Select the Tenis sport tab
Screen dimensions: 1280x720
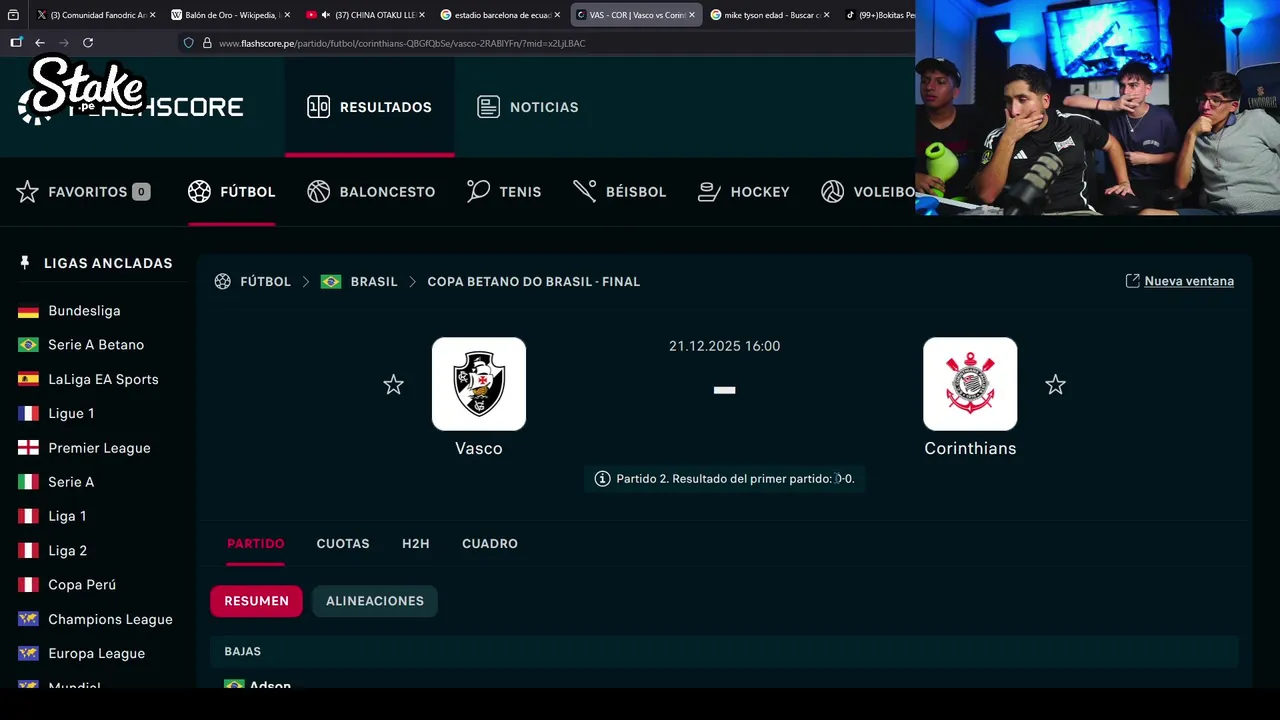point(504,192)
